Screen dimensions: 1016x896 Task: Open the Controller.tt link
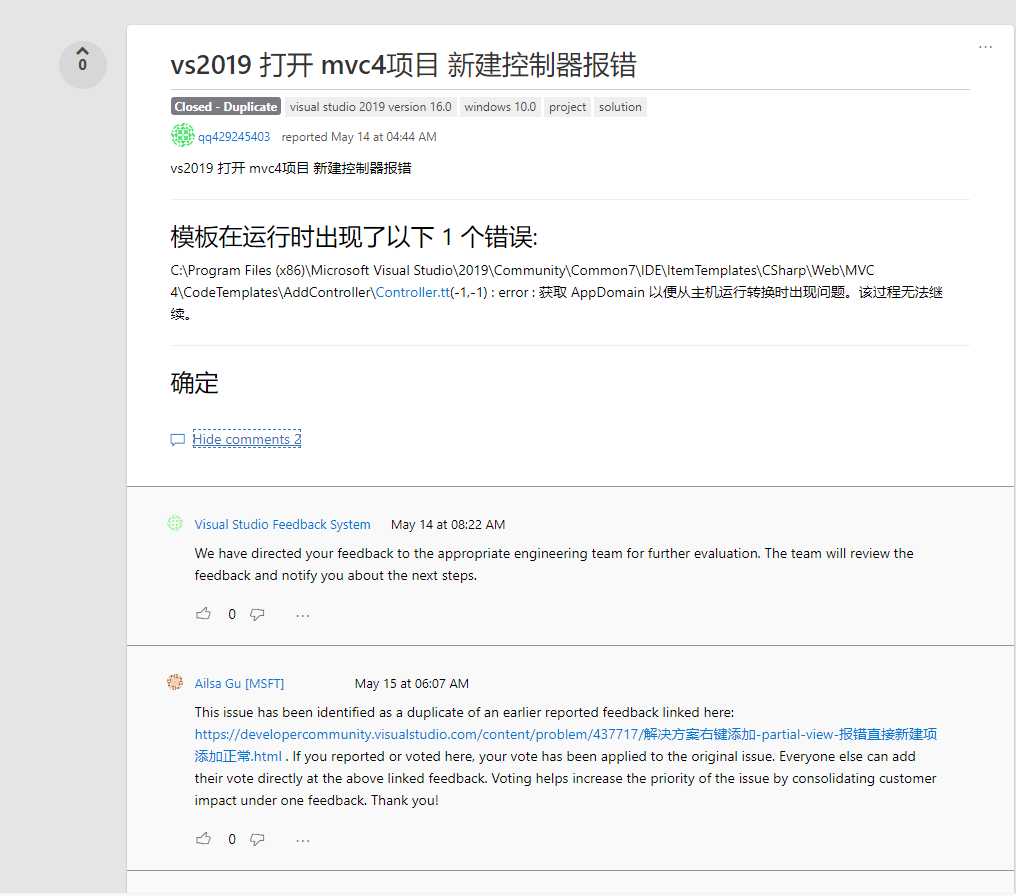[x=412, y=292]
